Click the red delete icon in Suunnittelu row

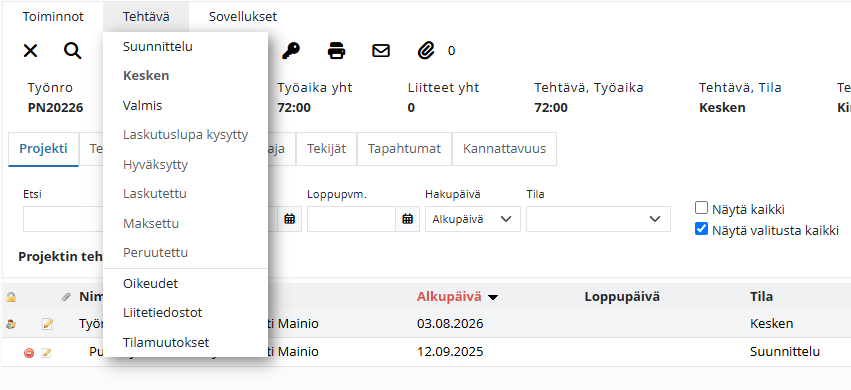pyautogui.click(x=29, y=353)
